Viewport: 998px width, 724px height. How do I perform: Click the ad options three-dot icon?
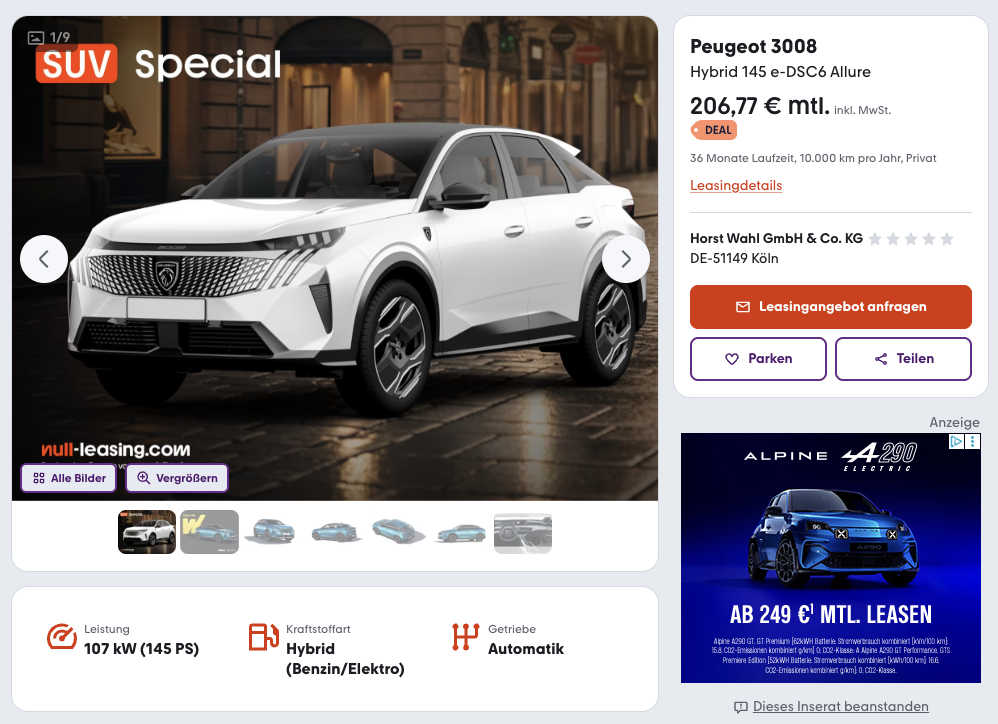pos(973,442)
